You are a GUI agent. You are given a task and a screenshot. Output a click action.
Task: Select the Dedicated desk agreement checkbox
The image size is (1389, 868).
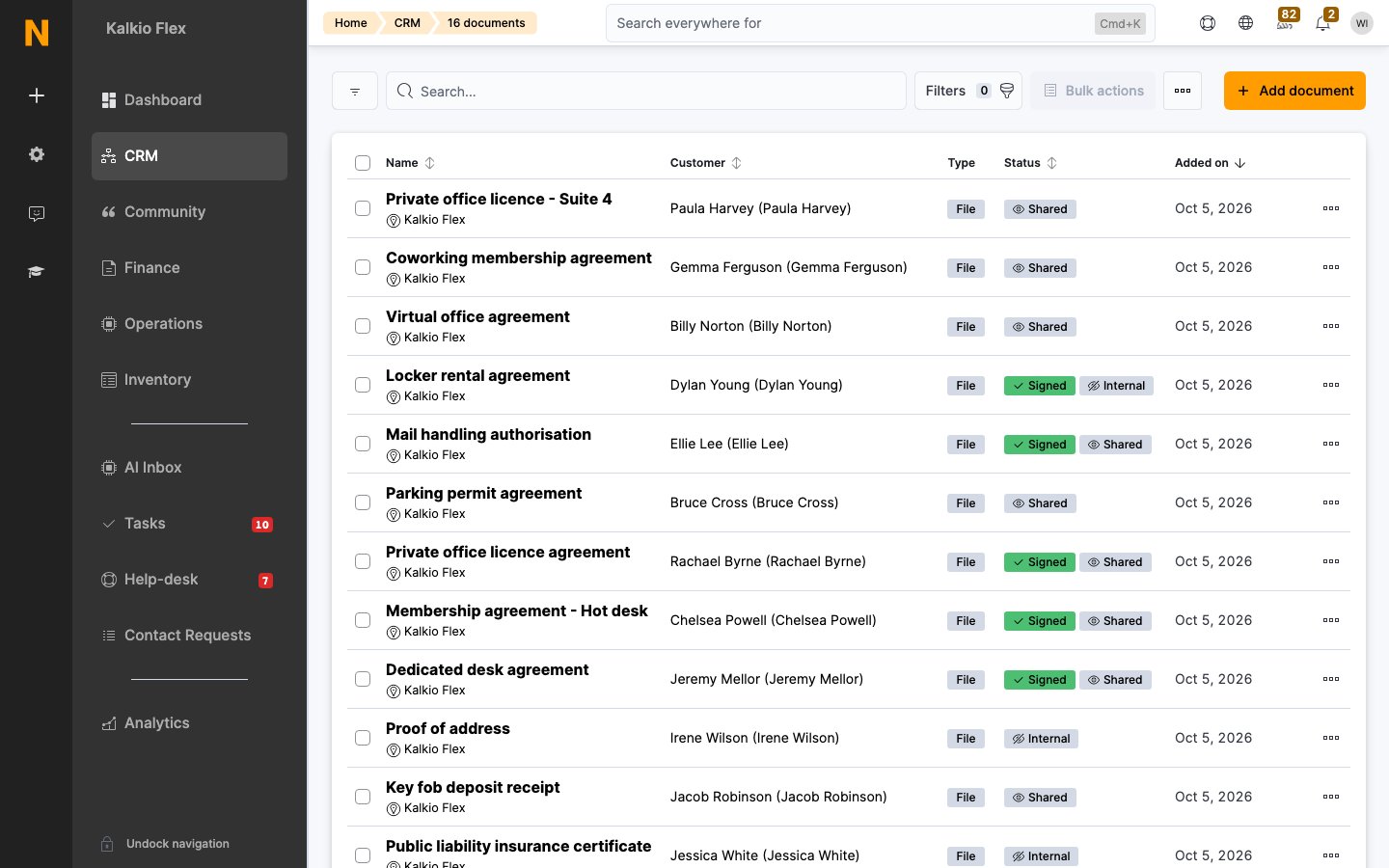pos(363,679)
